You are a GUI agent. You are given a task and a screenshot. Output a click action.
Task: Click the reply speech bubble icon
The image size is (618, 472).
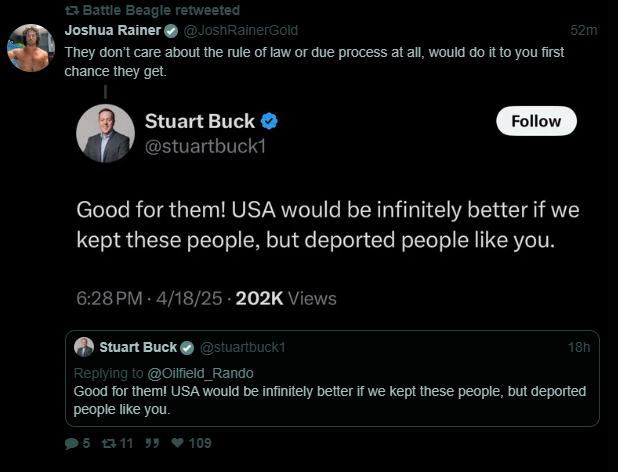pyautogui.click(x=71, y=443)
